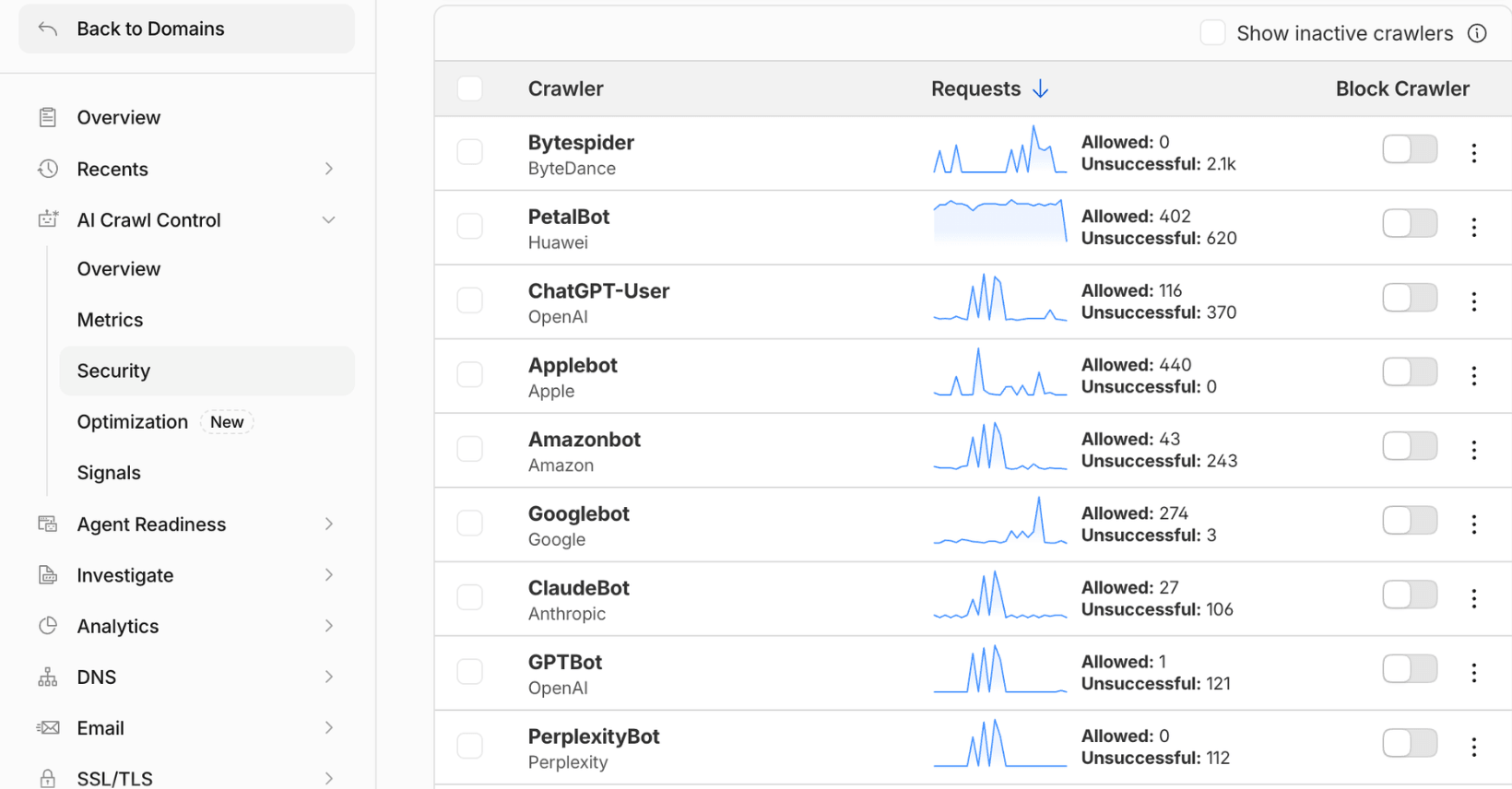This screenshot has height=789, width=1512.
Task: Open the three-dot menu for Bytespider
Action: point(1474,153)
